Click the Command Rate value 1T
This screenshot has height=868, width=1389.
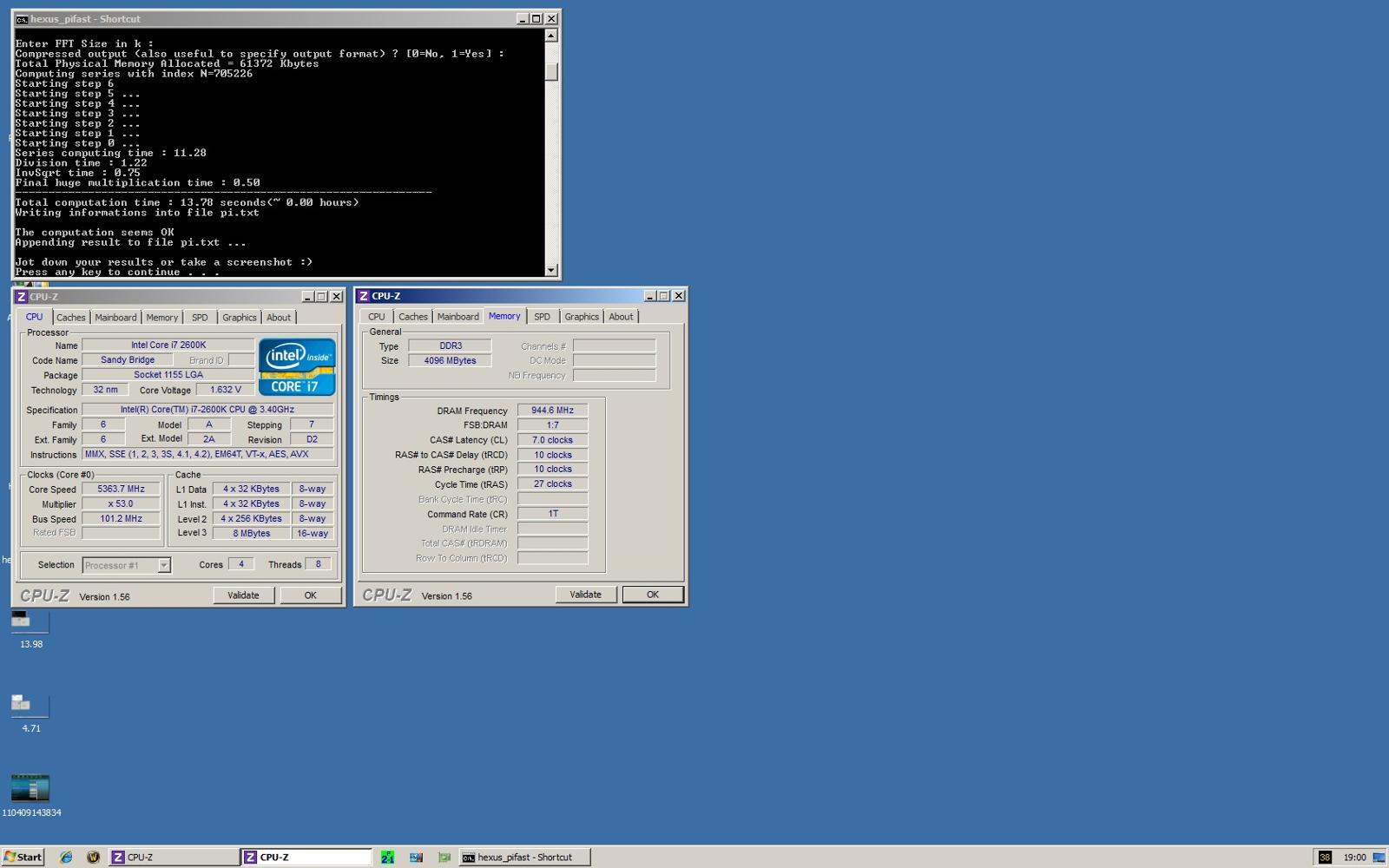pyautogui.click(x=552, y=513)
